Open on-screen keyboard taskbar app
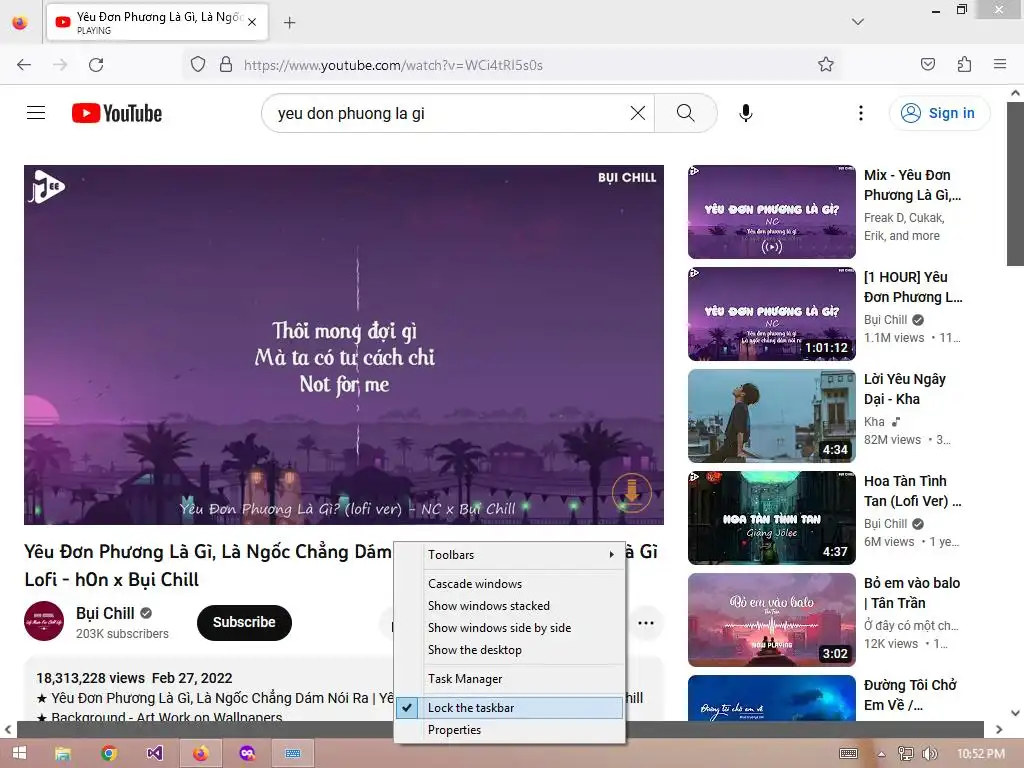The width and height of the screenshot is (1024, 768). coord(293,754)
